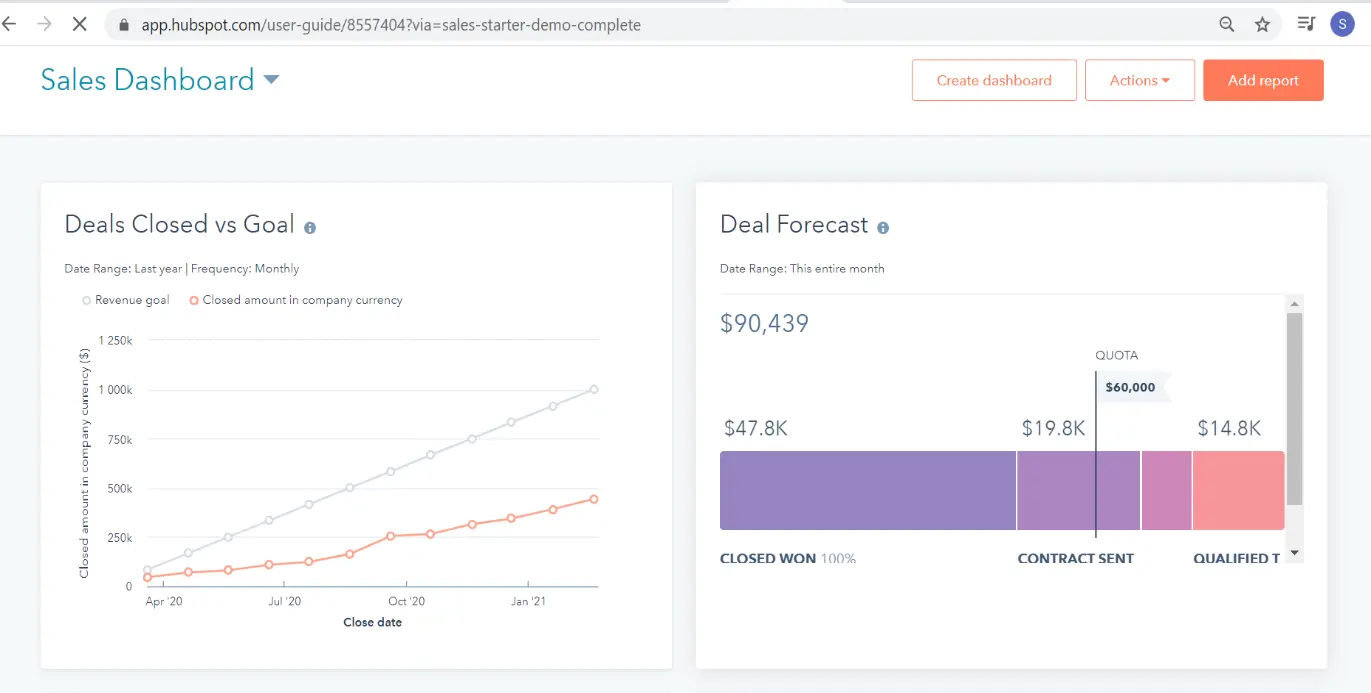
Task: Select the purple CLOSED WON funnel segment
Action: pos(866,490)
